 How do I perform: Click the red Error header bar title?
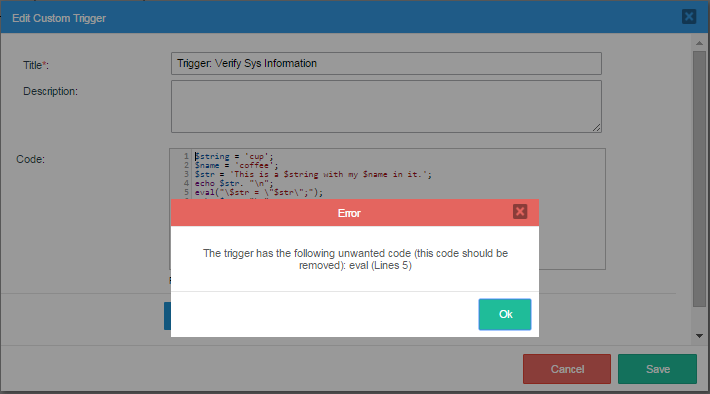pos(349,213)
